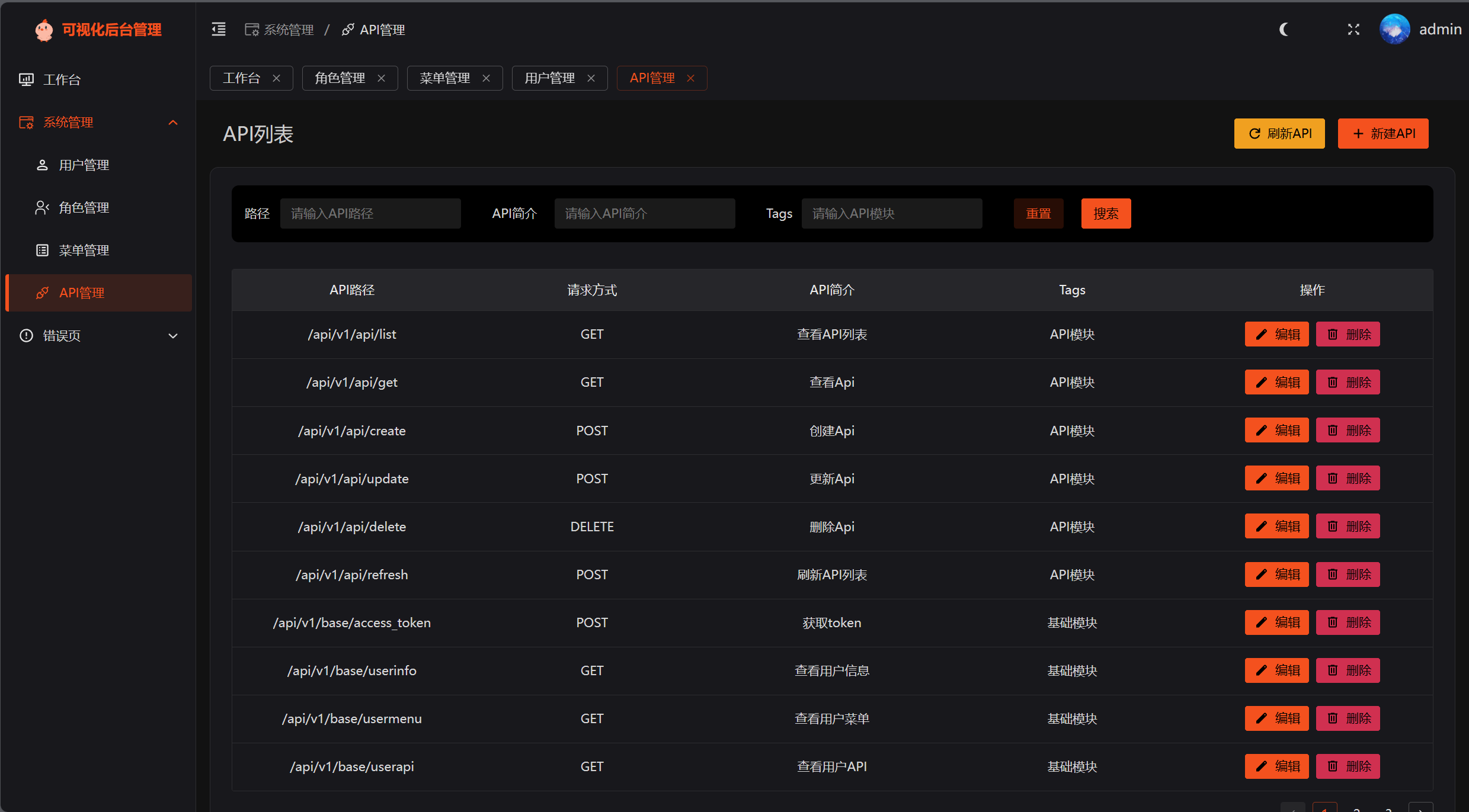Delete the /api/v1/base/userapi row
This screenshot has height=812, width=1469.
point(1348,766)
